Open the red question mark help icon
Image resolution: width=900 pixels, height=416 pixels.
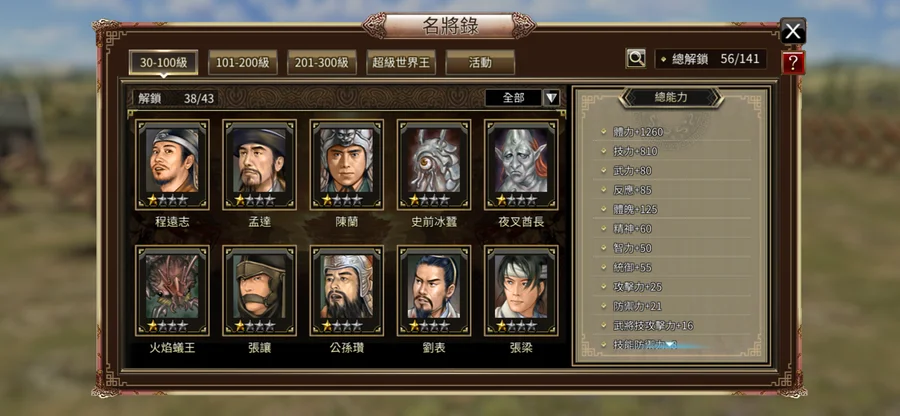[x=793, y=63]
